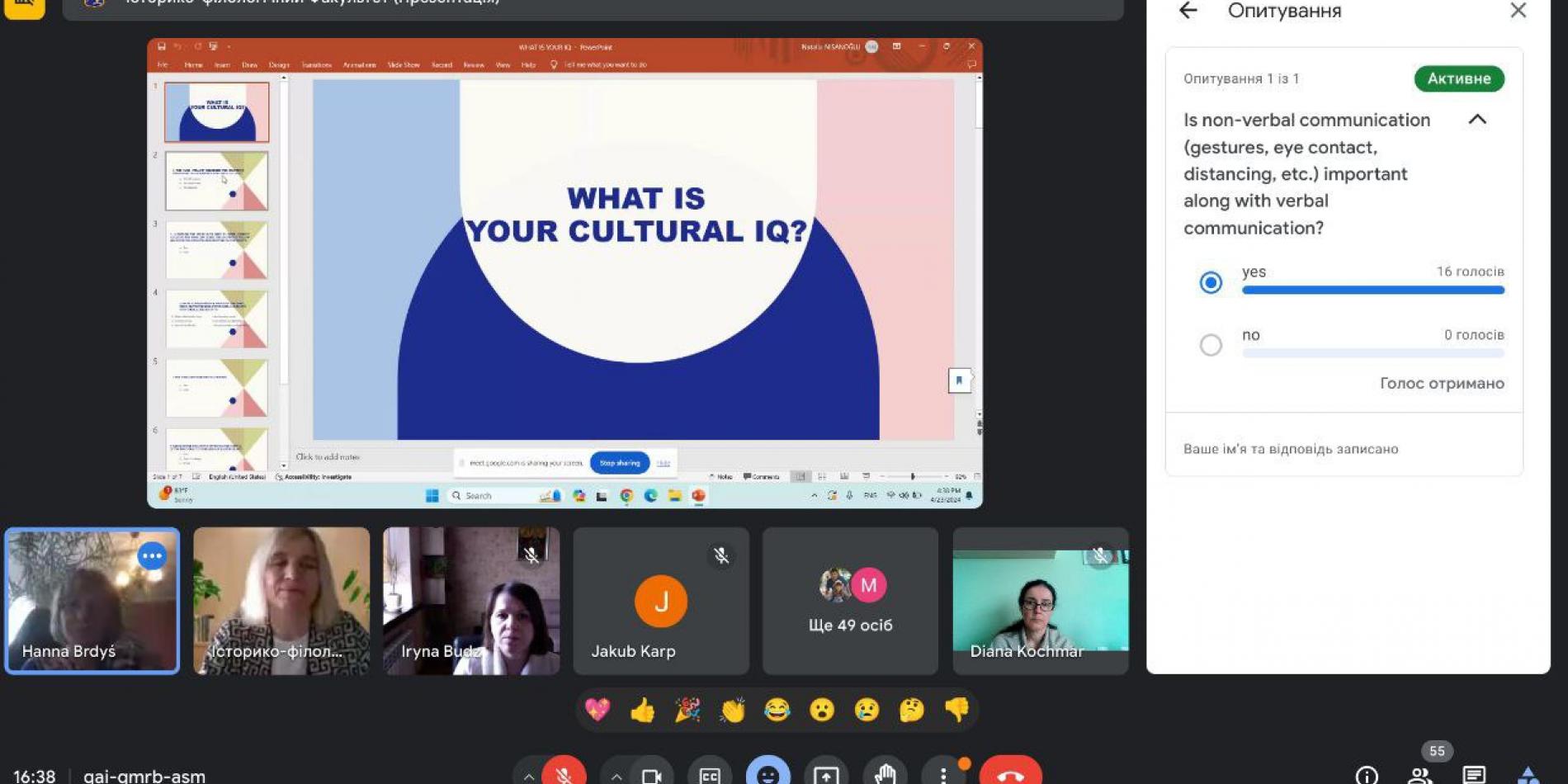Select slide 2 thumbnail in PowerPoint

216,181
